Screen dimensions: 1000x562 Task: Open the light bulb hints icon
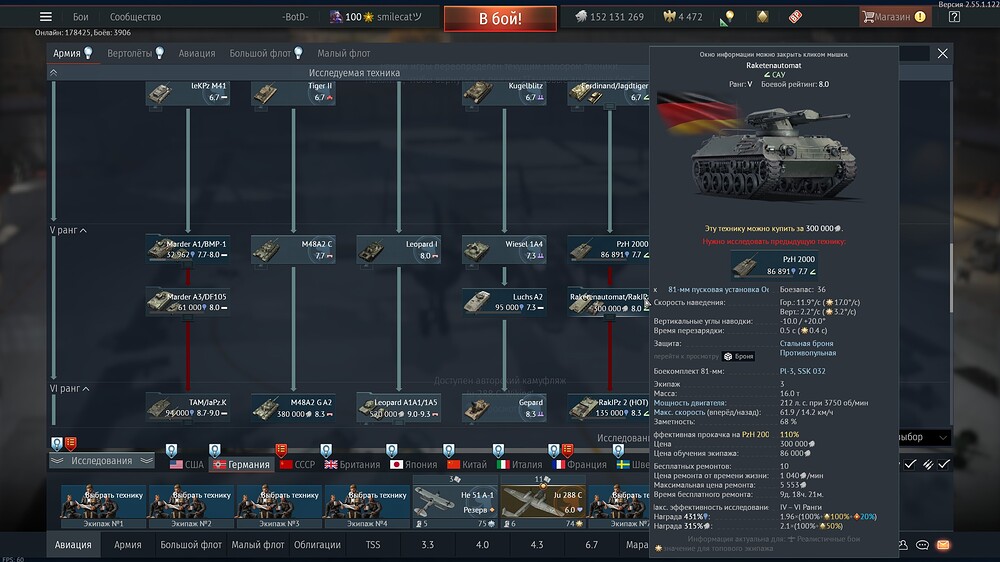728,17
